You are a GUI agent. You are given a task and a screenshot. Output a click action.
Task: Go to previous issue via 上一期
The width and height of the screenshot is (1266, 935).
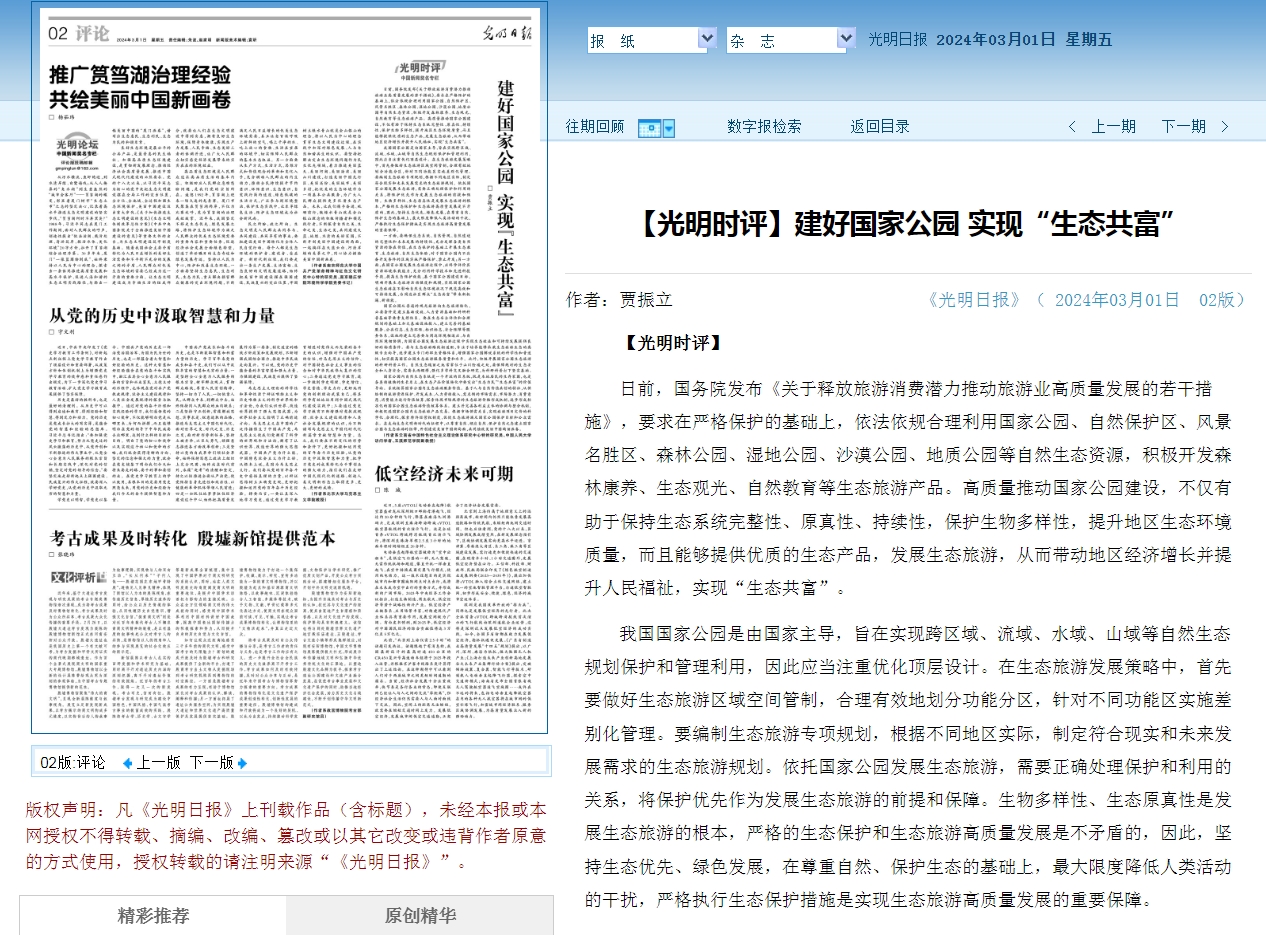click(x=1113, y=127)
